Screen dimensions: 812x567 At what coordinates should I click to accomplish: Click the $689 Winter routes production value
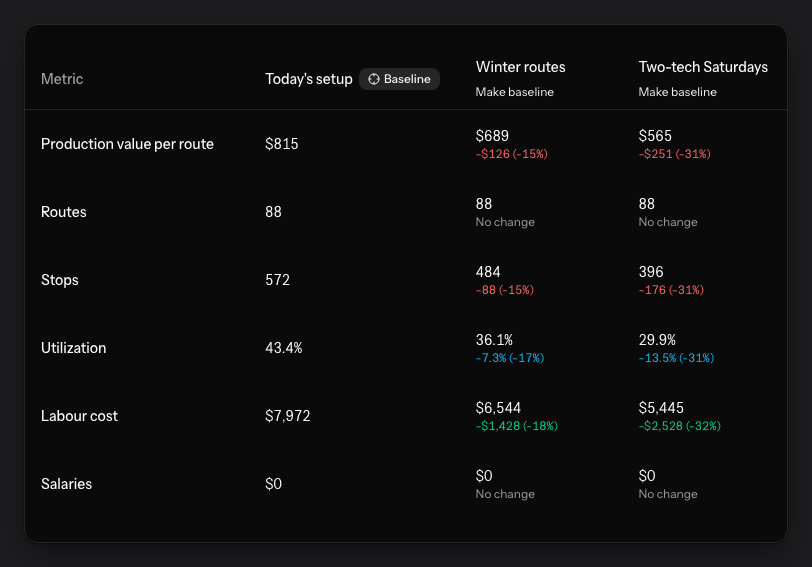tap(492, 136)
